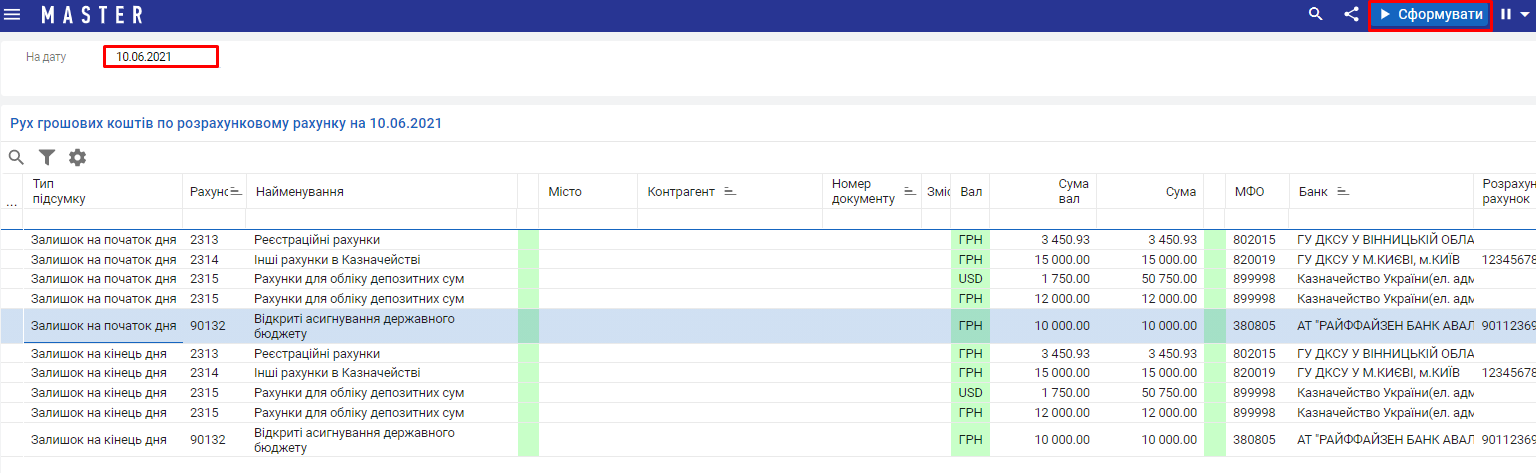Click the USD currency cell in start-of-day rows
Screen dimensions: 1536x473
970,279
